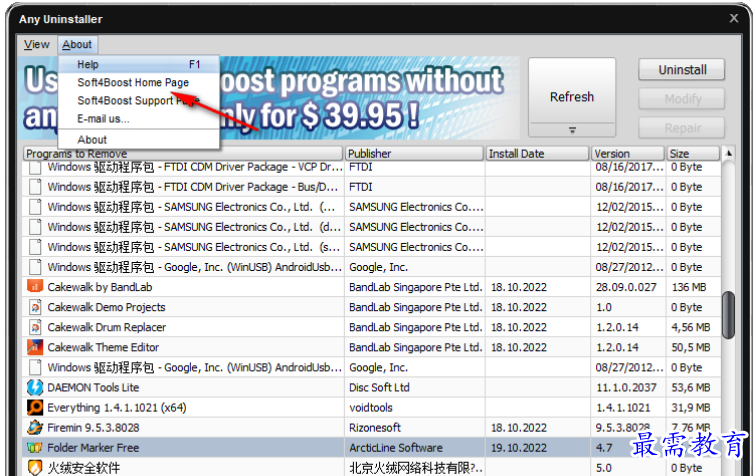Click the Uninstall button
Image resolution: width=754 pixels, height=476 pixels.
coord(682,70)
